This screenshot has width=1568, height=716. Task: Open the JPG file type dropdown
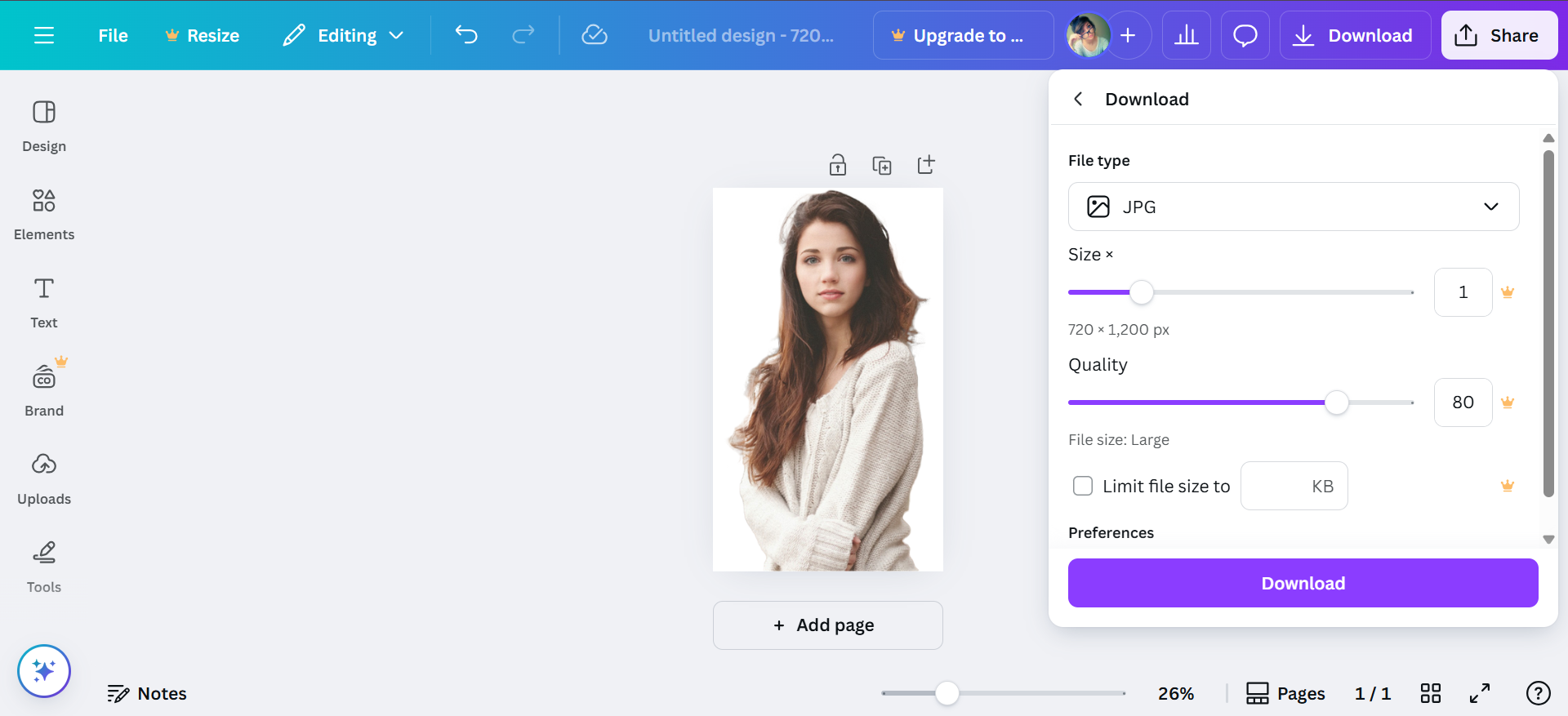point(1294,207)
